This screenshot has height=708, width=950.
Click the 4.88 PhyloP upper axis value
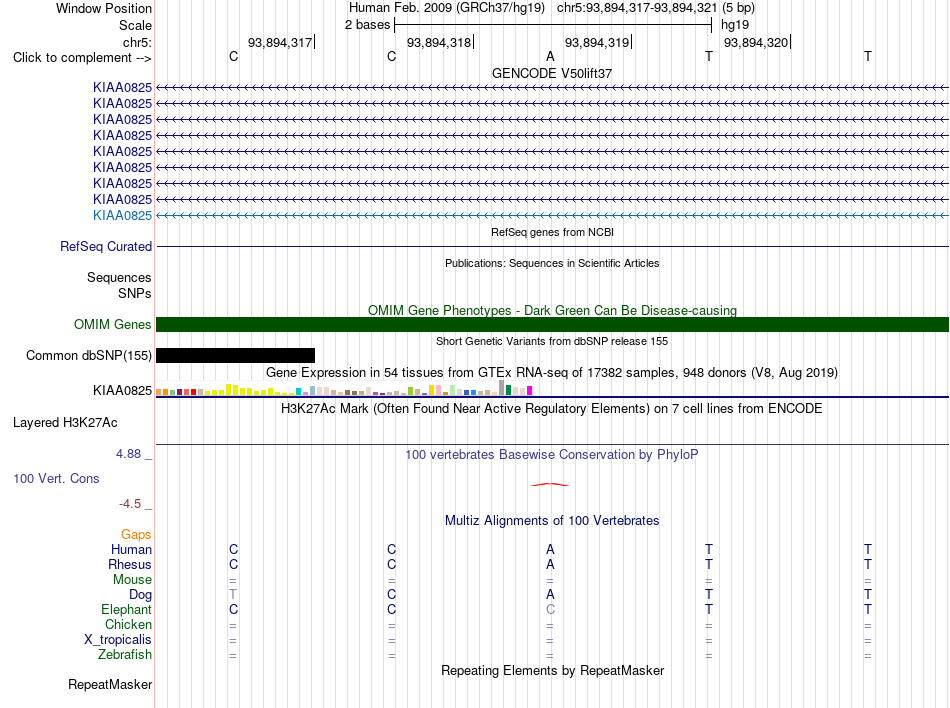(128, 454)
